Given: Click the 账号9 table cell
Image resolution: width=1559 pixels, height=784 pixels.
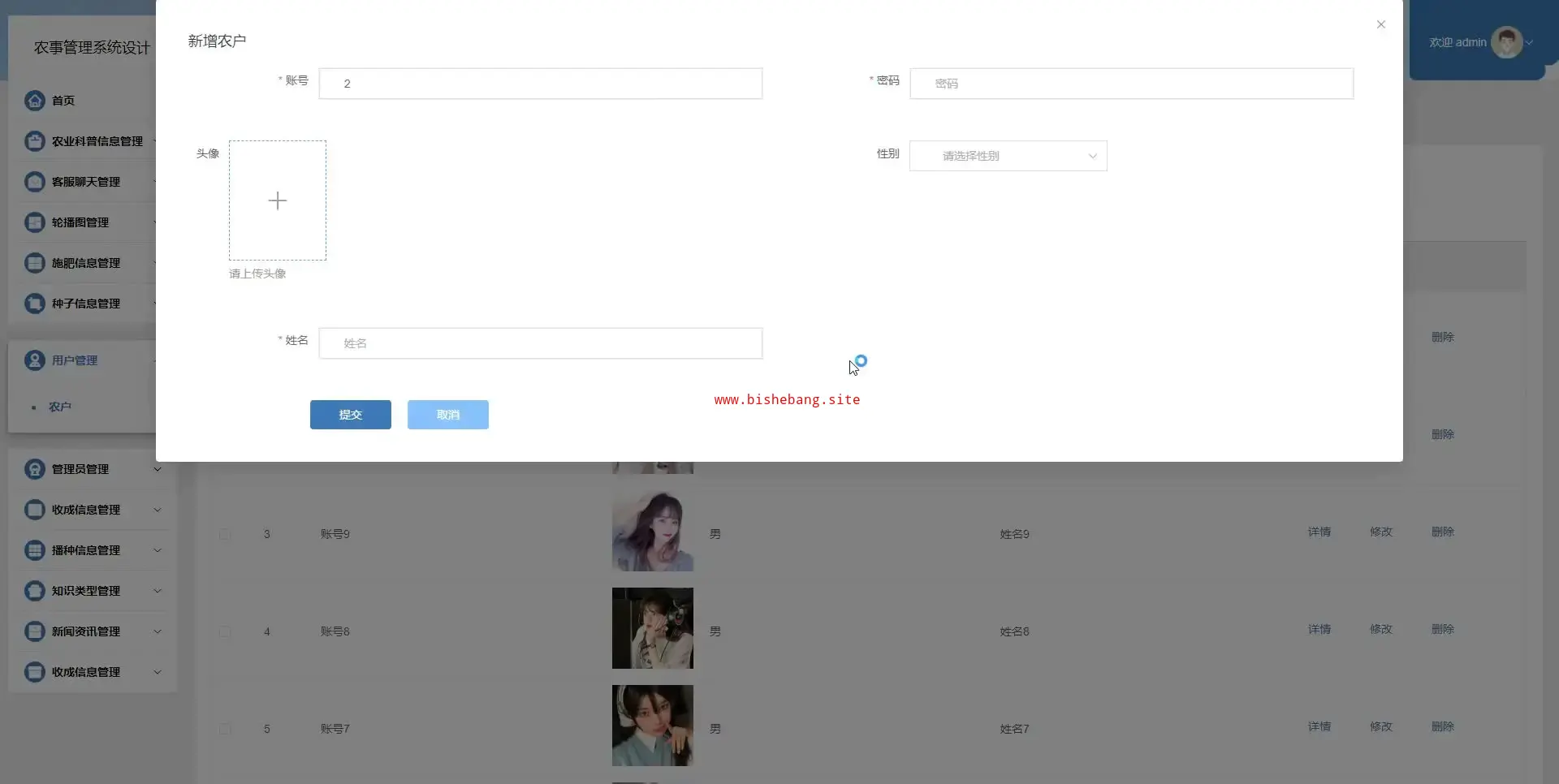Looking at the screenshot, I should 335,534.
